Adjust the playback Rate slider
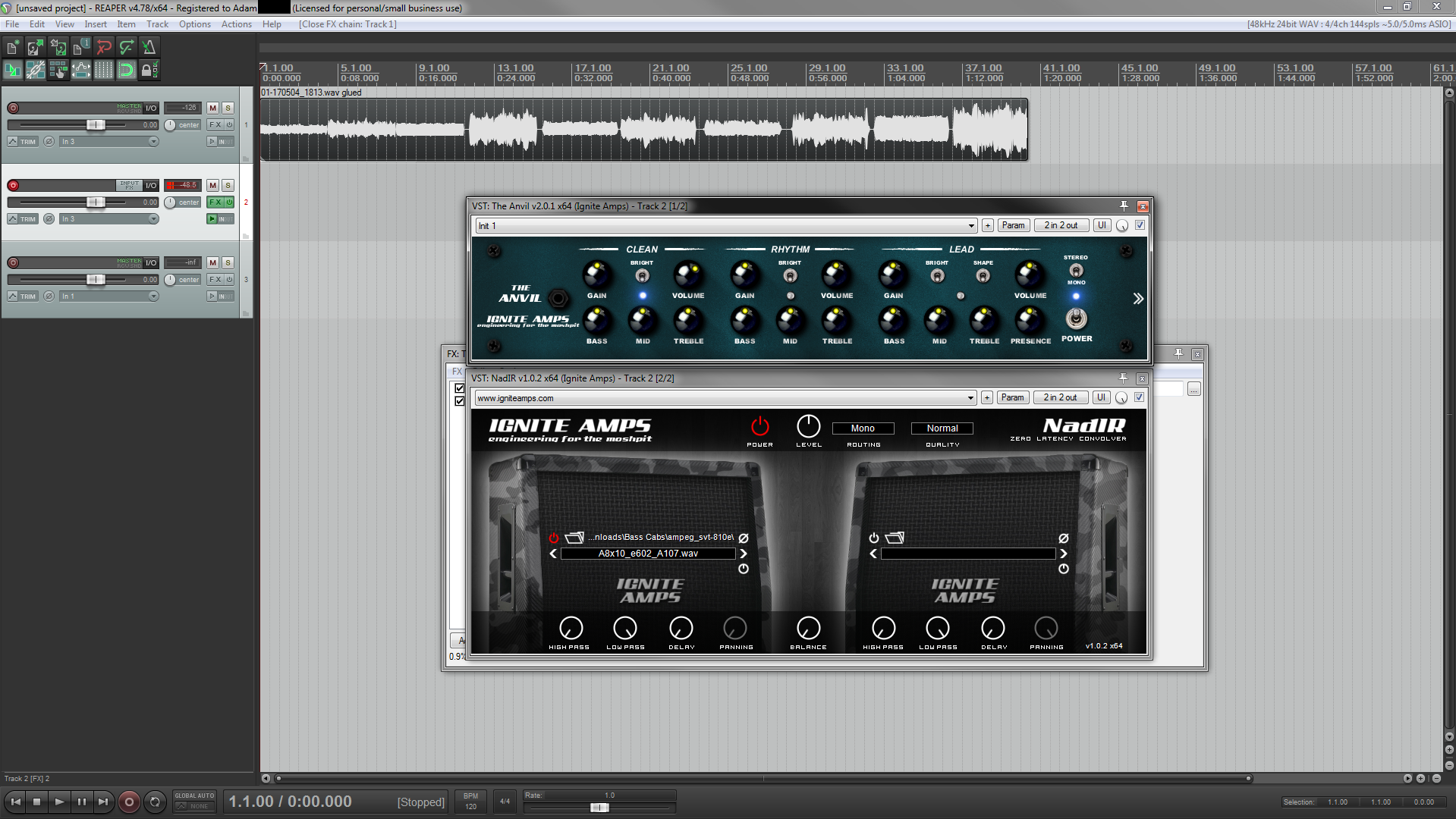Screen dimensions: 1456x819 click(x=599, y=808)
